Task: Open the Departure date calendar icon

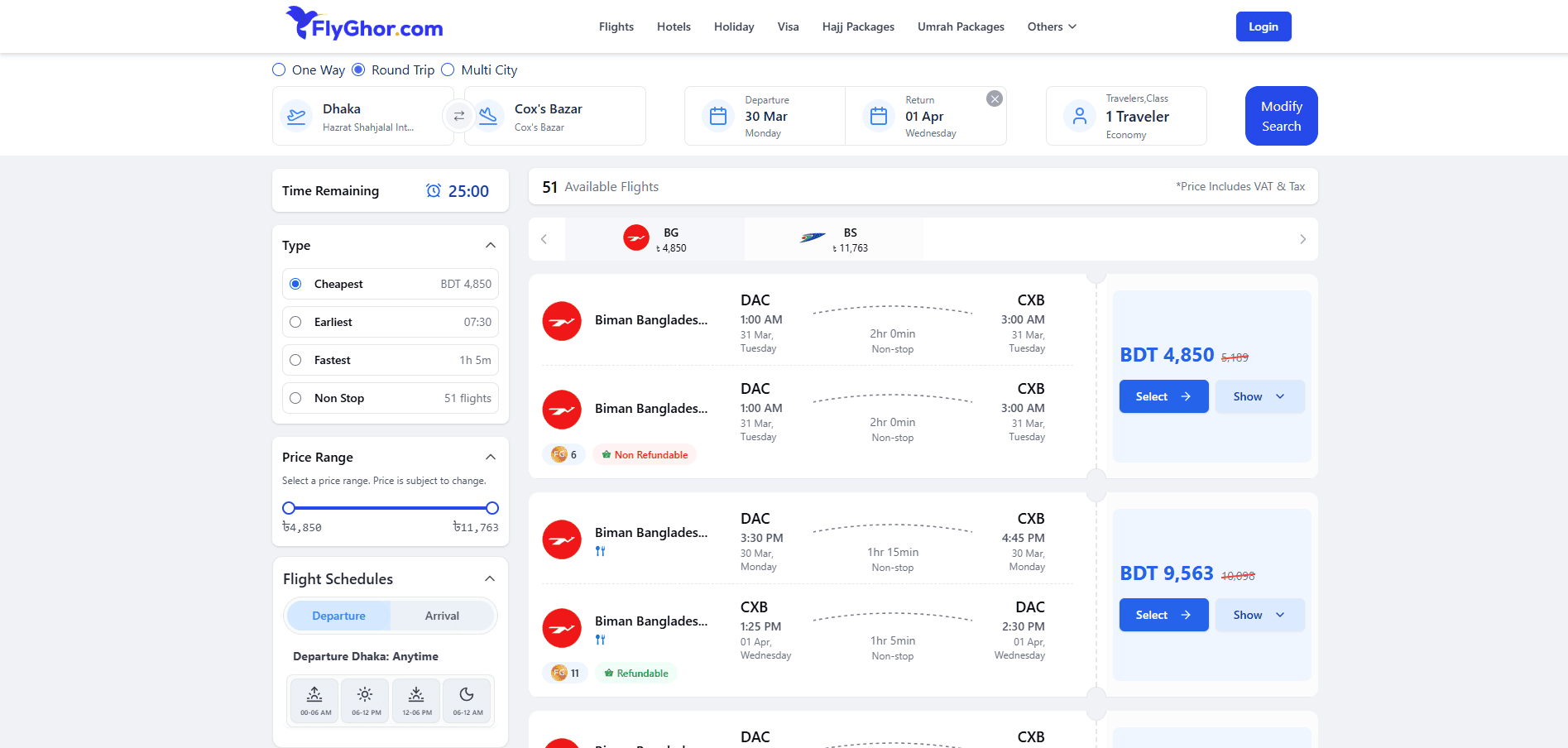Action: [718, 116]
